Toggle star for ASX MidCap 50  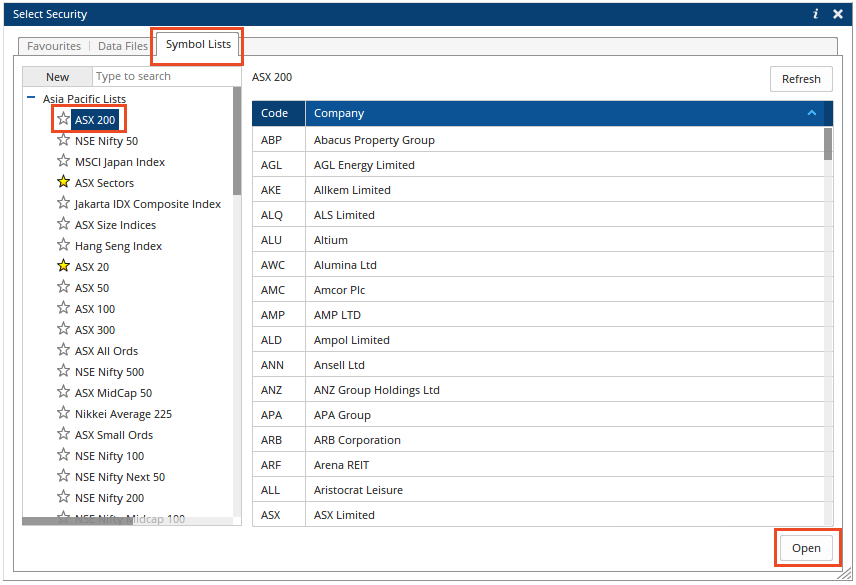tap(63, 392)
